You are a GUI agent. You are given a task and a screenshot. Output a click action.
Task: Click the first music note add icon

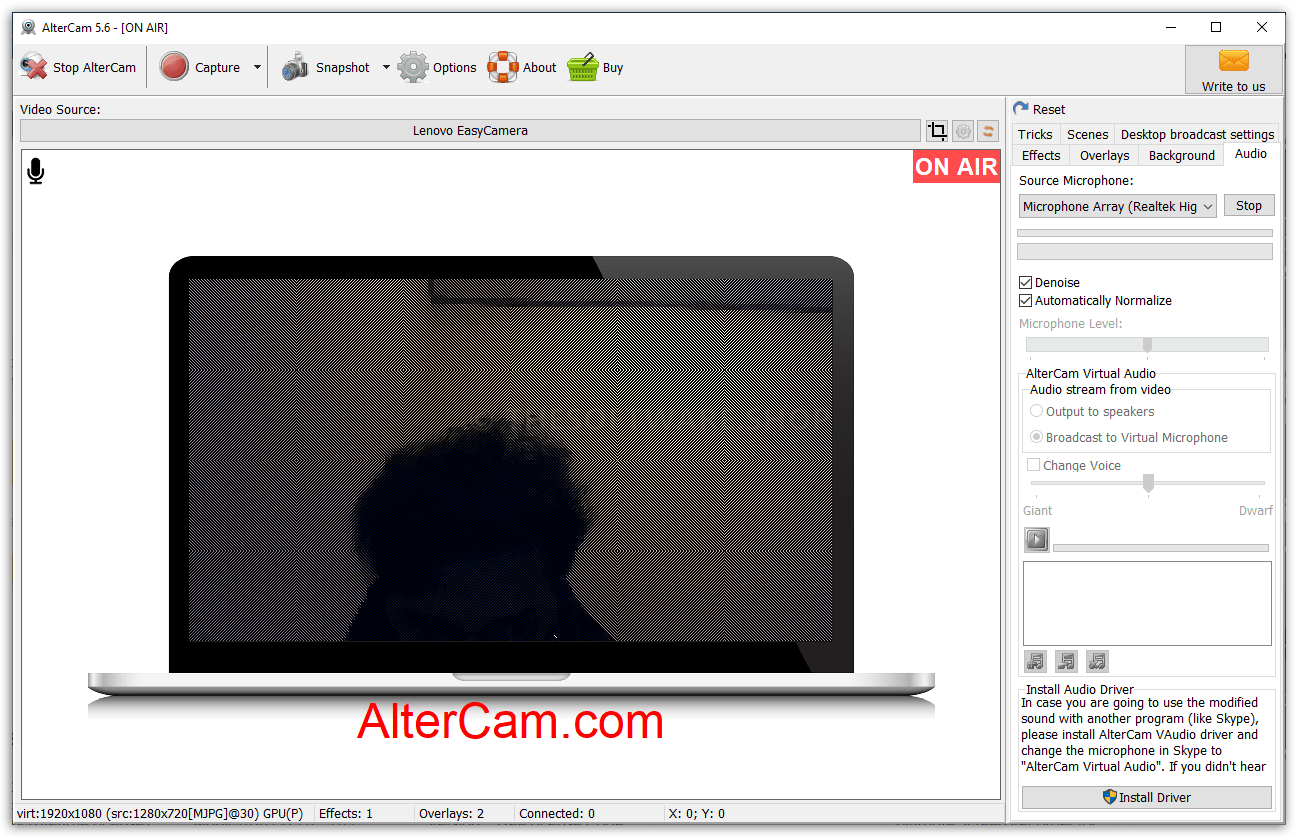tap(1035, 661)
